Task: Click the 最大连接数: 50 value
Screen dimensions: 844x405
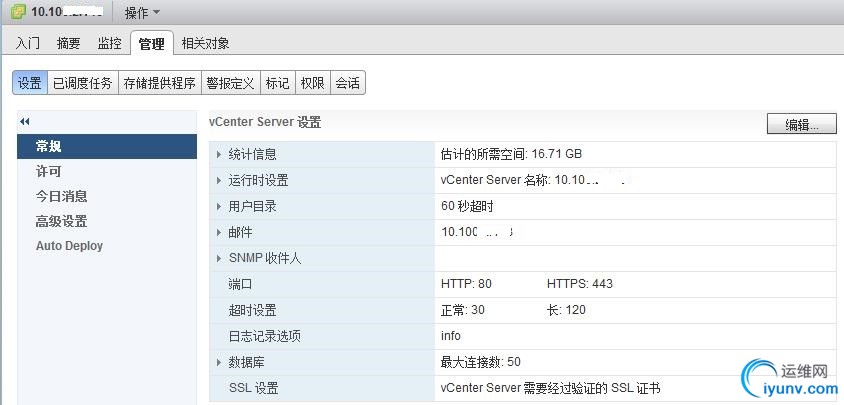Action: (x=481, y=362)
